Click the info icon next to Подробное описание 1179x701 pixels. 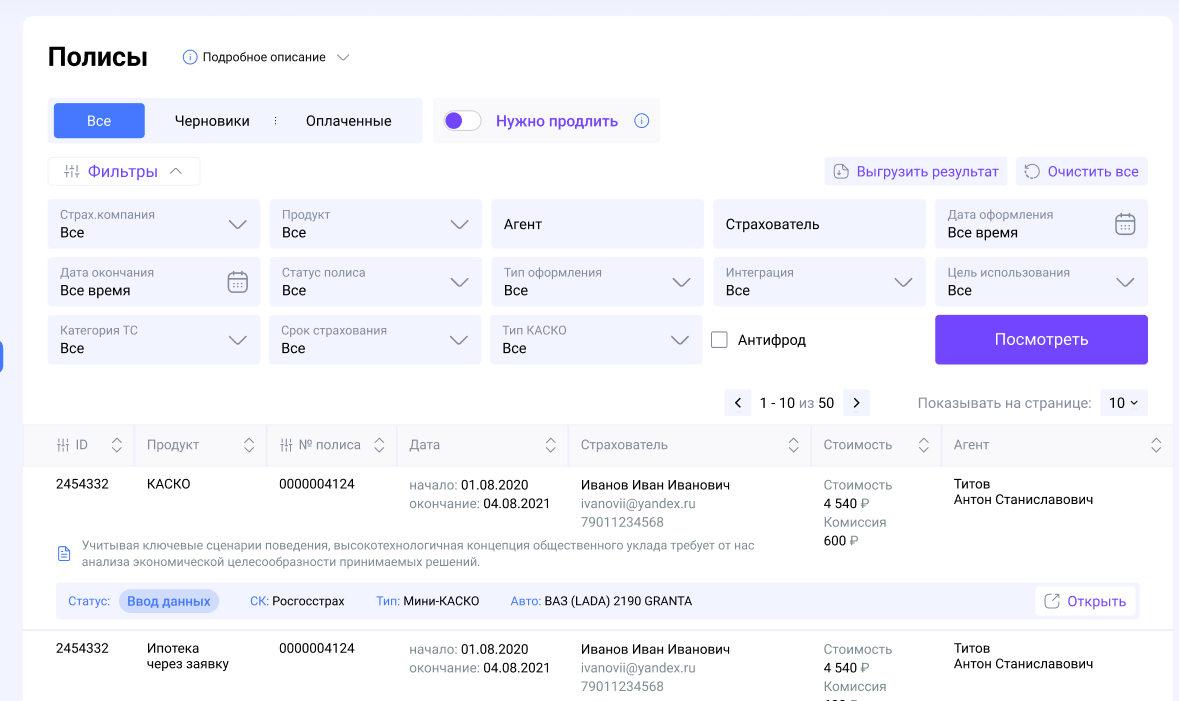coord(190,57)
